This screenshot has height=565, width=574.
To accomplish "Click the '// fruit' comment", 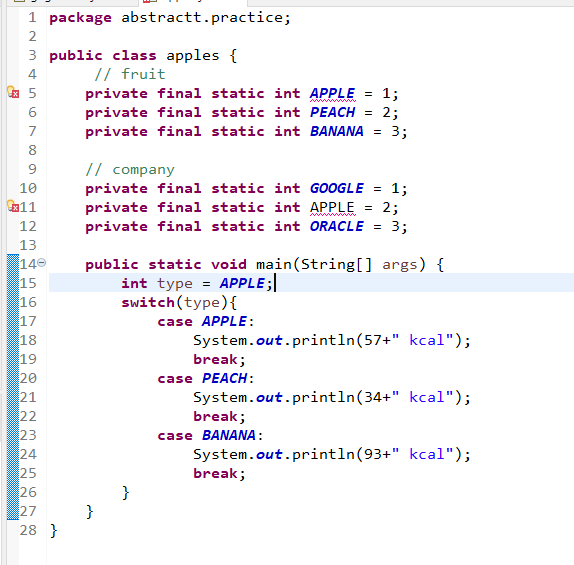I will click(130, 74).
